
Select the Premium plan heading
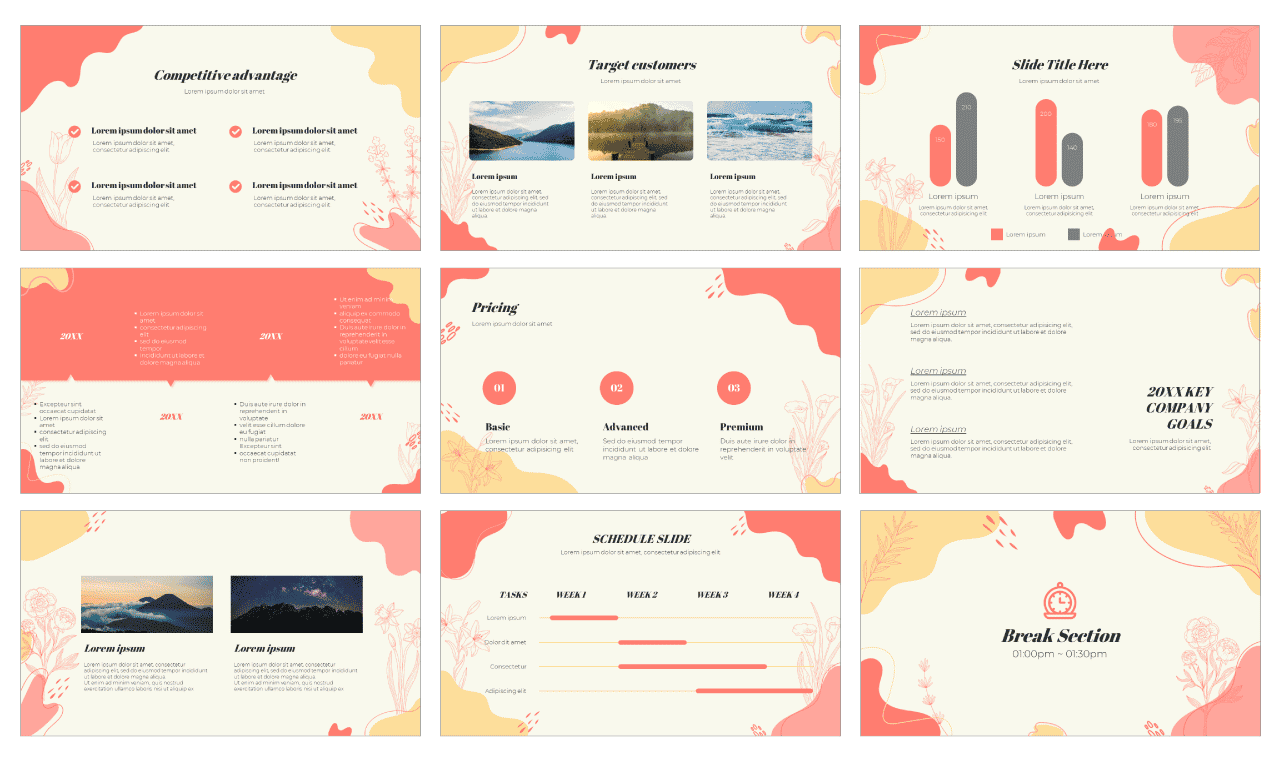click(x=741, y=427)
